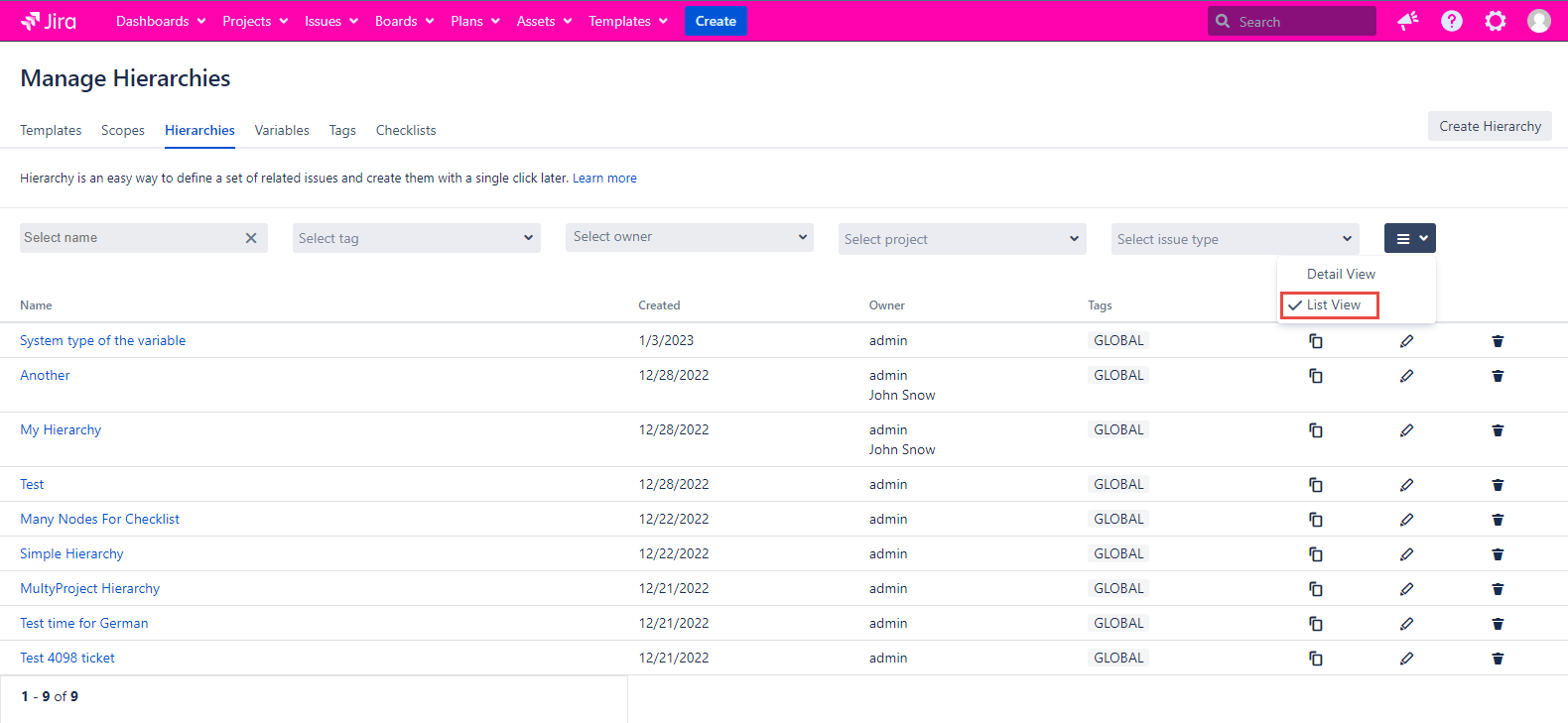Edit the Another hierarchy with pencil icon
Viewport: 1568px width, 723px height.
(1406, 376)
